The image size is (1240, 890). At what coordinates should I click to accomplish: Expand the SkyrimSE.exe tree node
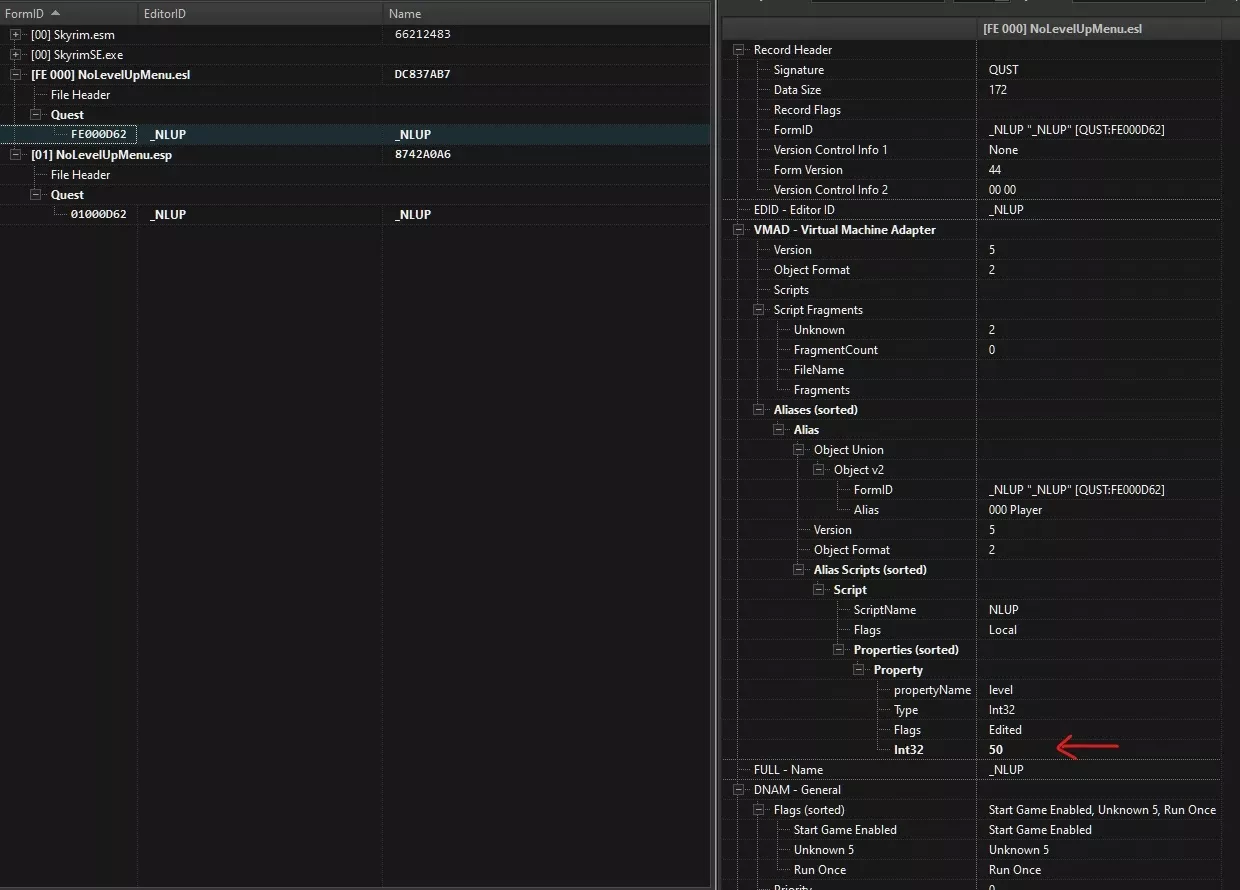[15, 55]
